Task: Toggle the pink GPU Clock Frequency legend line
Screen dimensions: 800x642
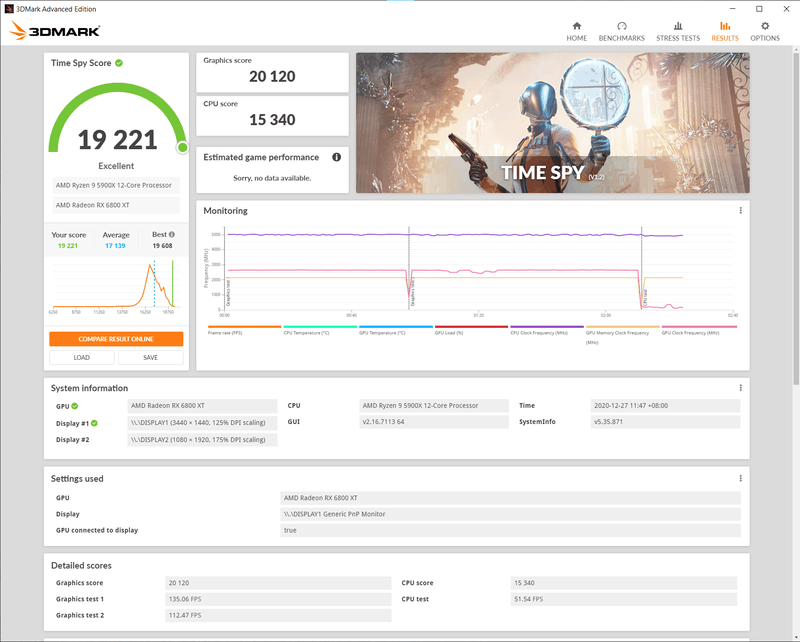Action: coord(699,327)
